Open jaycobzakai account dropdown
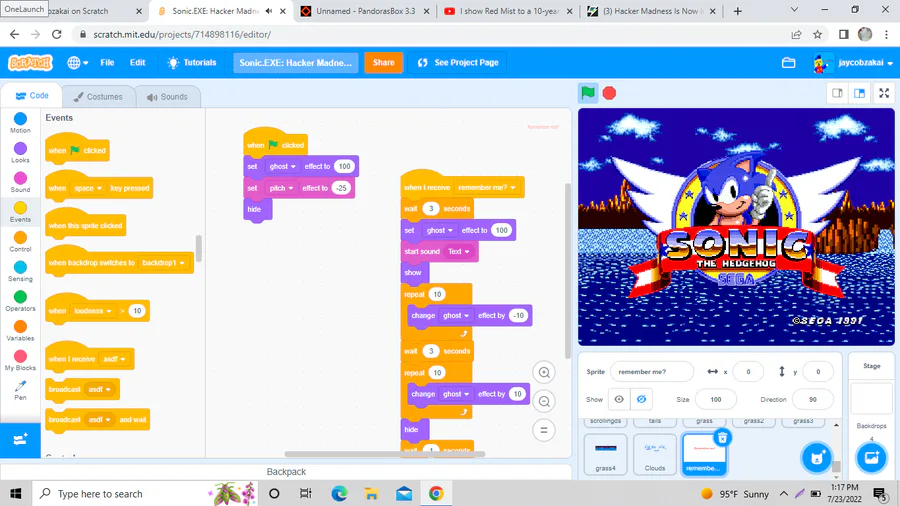This screenshot has height=506, width=900. [x=854, y=63]
